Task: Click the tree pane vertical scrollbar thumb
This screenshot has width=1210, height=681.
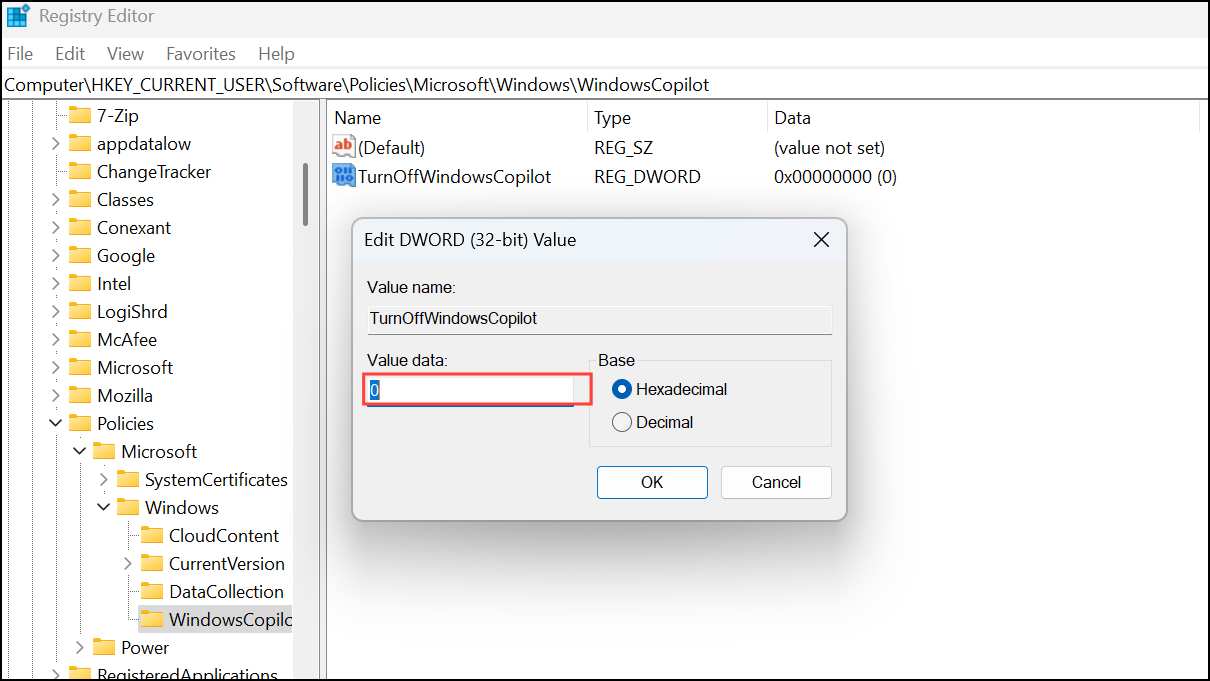Action: click(x=305, y=194)
